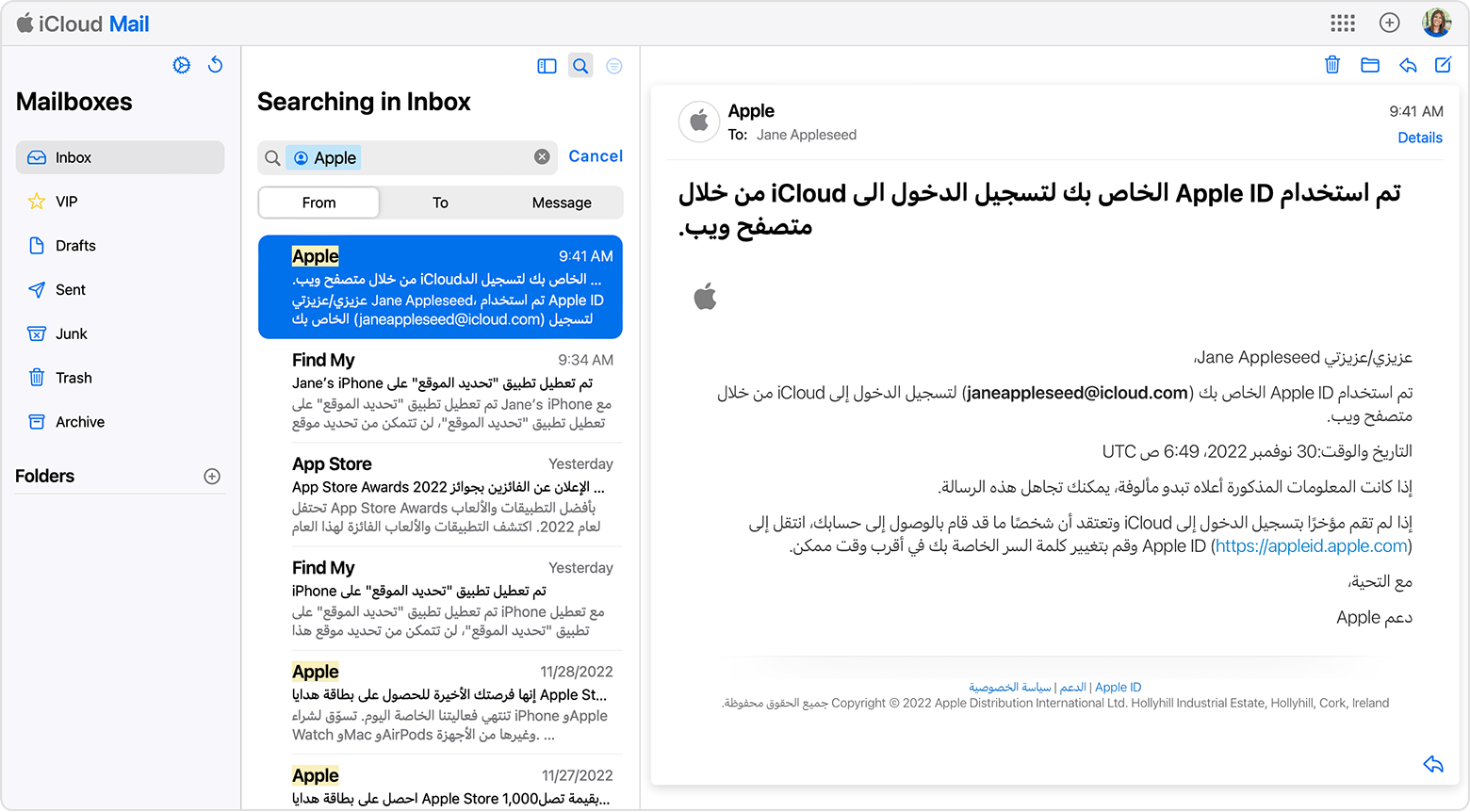Open the Junk mailbox

(x=120, y=334)
